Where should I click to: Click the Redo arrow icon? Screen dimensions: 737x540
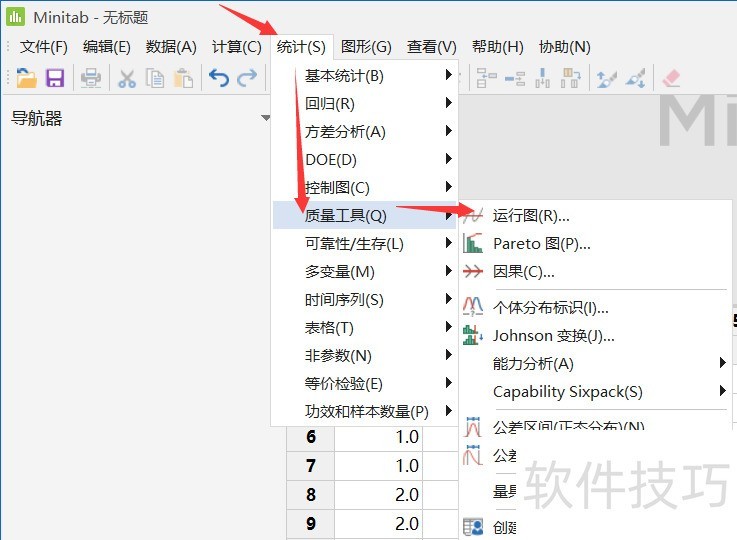pos(247,78)
